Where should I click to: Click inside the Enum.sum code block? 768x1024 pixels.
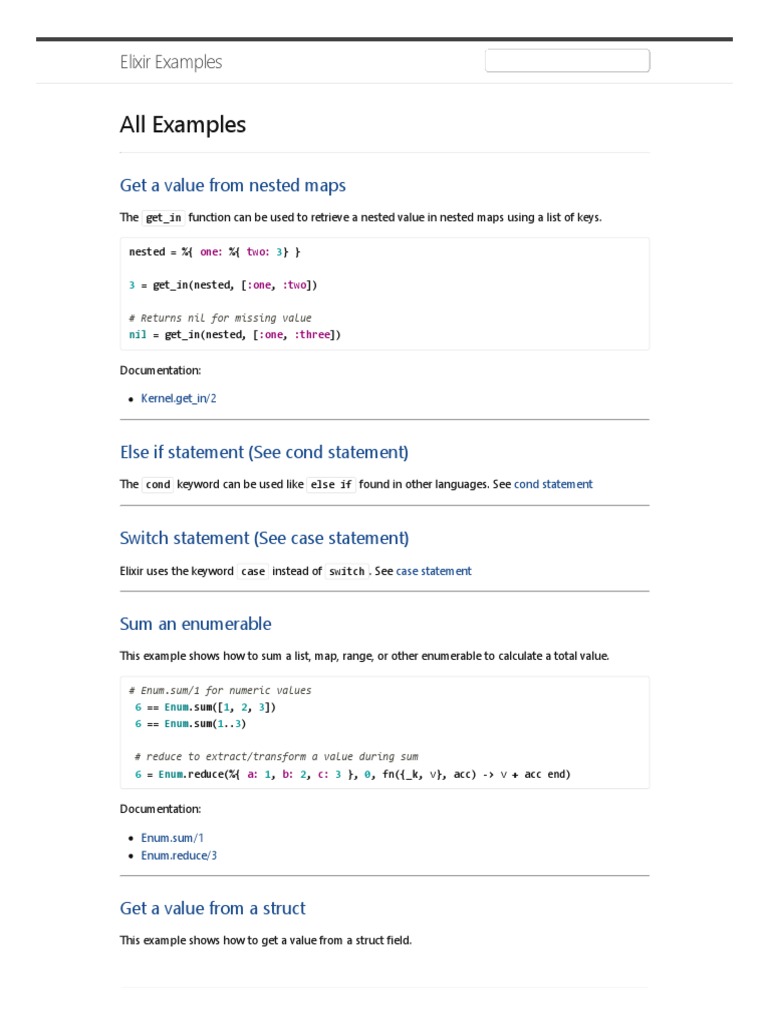point(384,732)
